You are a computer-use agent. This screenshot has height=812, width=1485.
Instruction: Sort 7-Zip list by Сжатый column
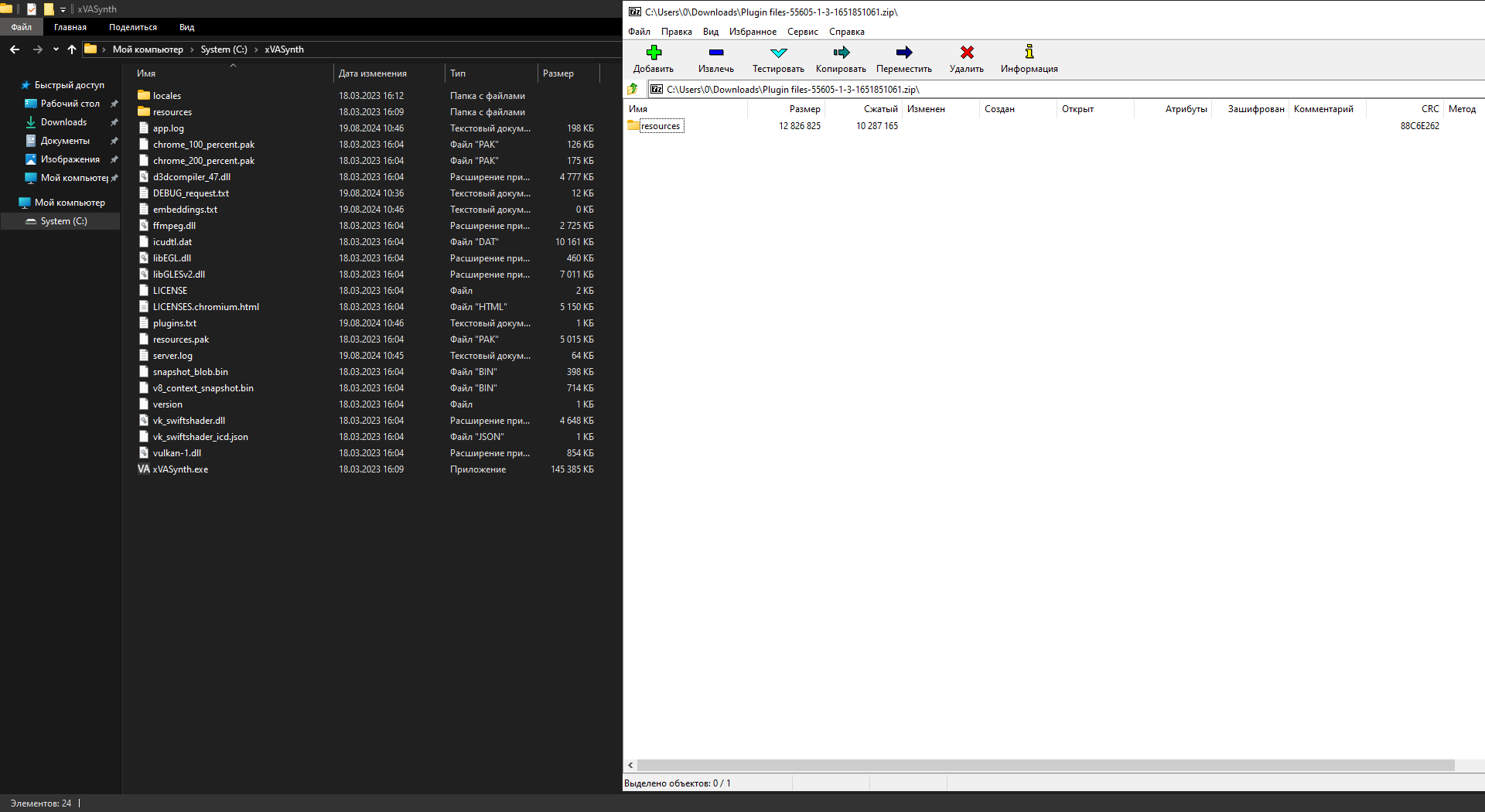[881, 109]
